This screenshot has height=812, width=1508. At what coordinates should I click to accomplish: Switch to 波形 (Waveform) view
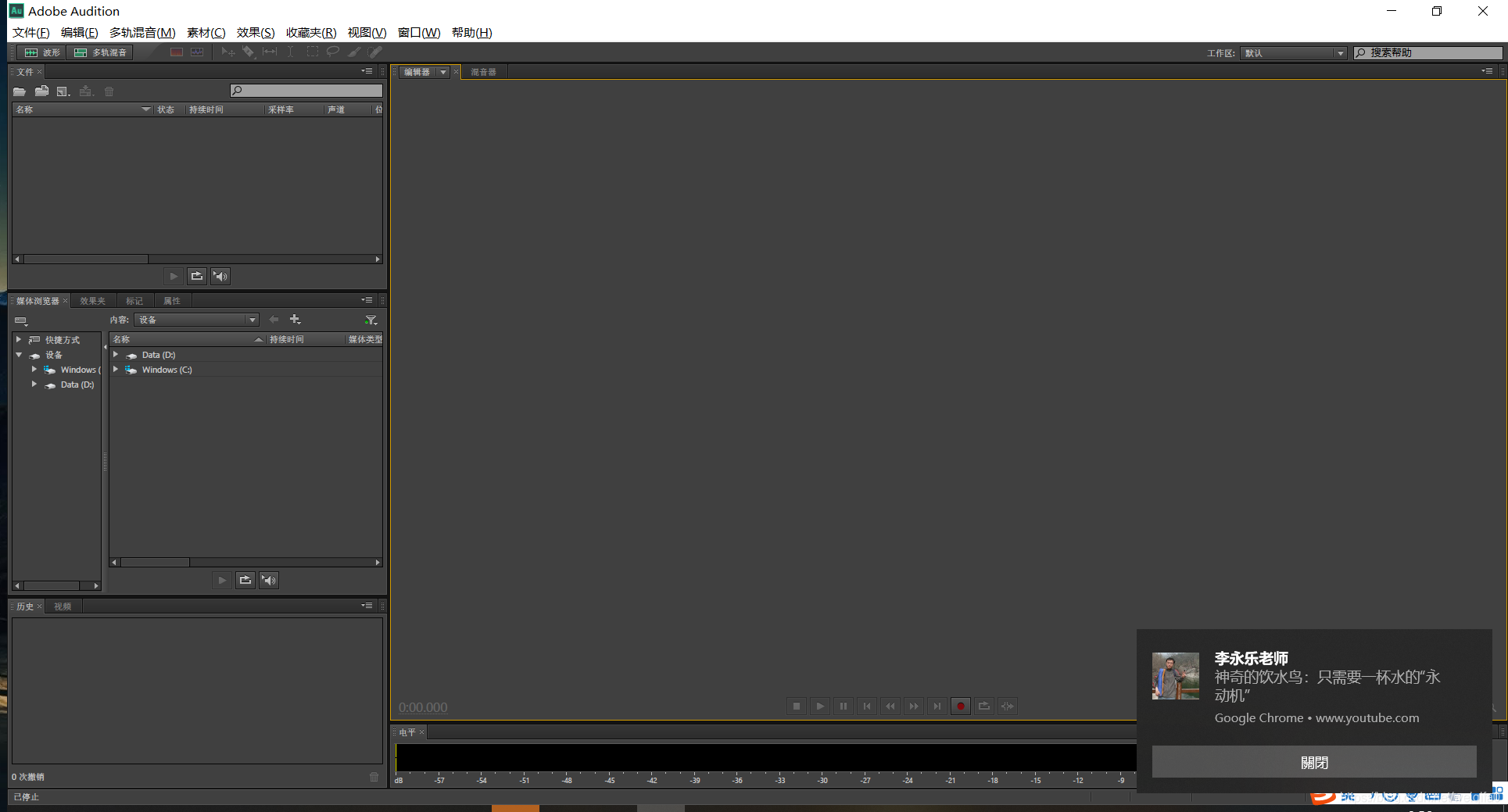38,52
